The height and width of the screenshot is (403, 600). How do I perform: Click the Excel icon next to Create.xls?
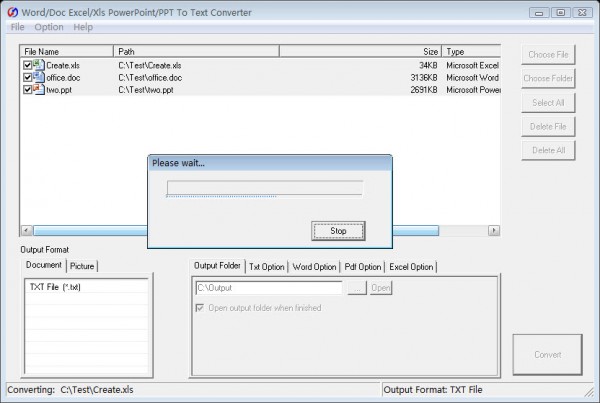tap(39, 65)
